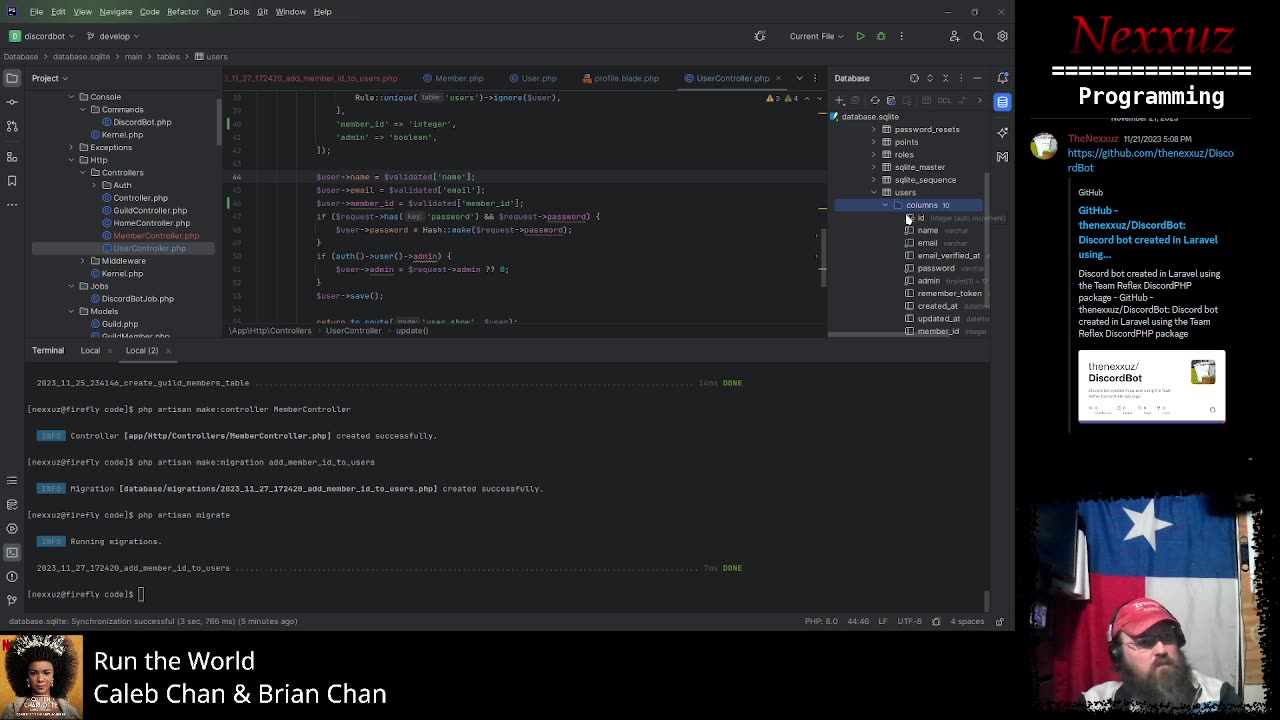The width and height of the screenshot is (1280, 720).
Task: Open the Make tool window M icon
Action: (x=1002, y=157)
